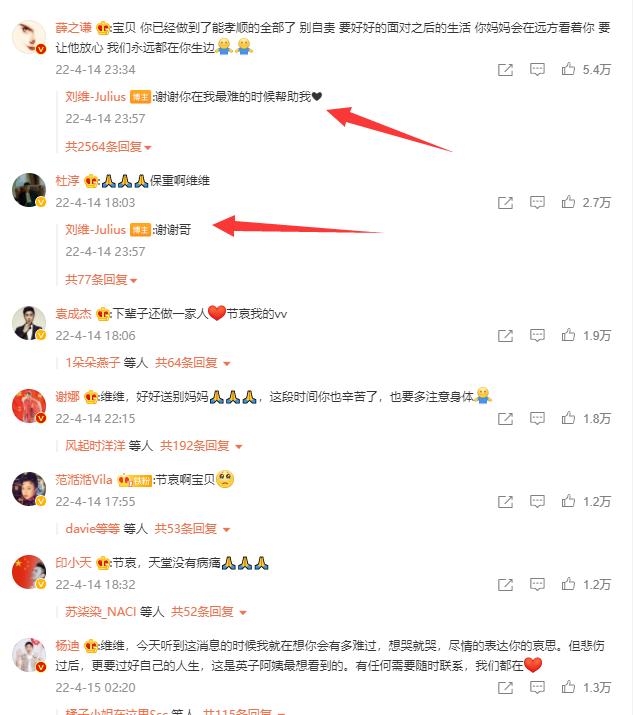Expand 共2564条回复 under 薛之谦's comment
633x715 pixels.
tap(108, 147)
